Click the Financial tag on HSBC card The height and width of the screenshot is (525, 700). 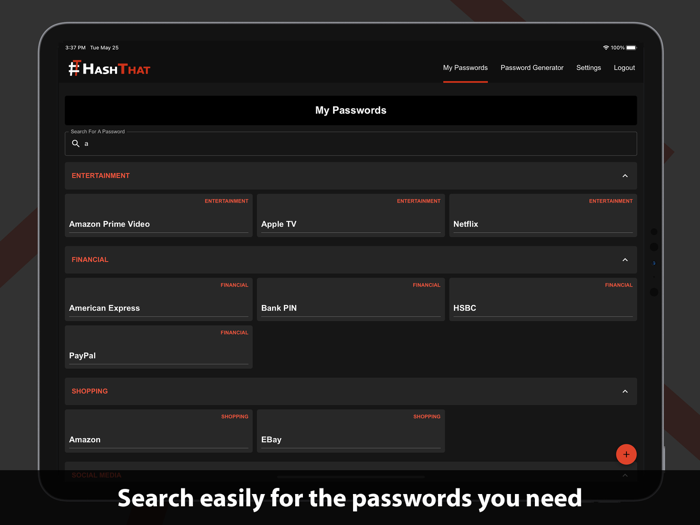click(x=619, y=285)
